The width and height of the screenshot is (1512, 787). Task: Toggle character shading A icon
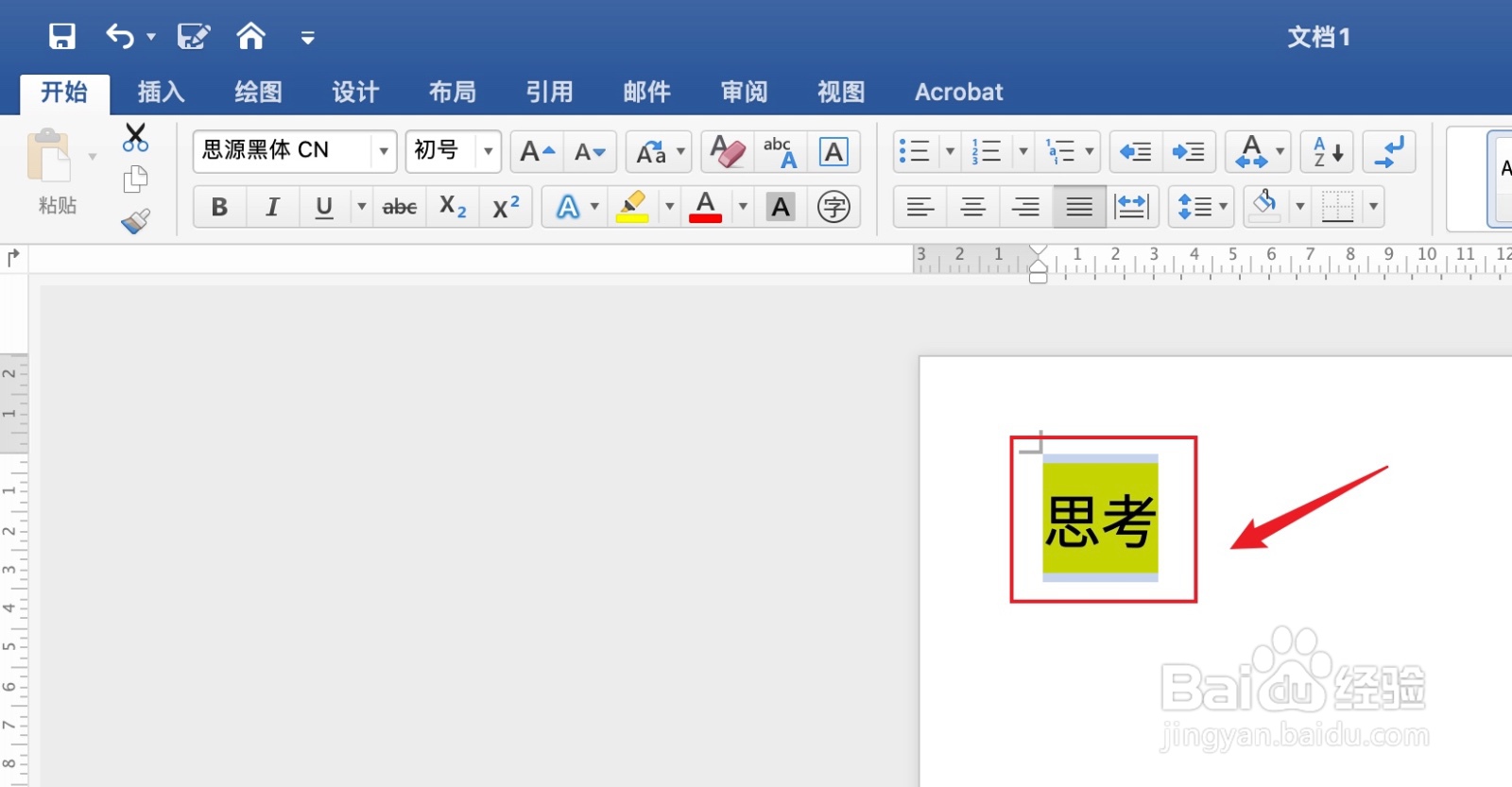coord(781,207)
